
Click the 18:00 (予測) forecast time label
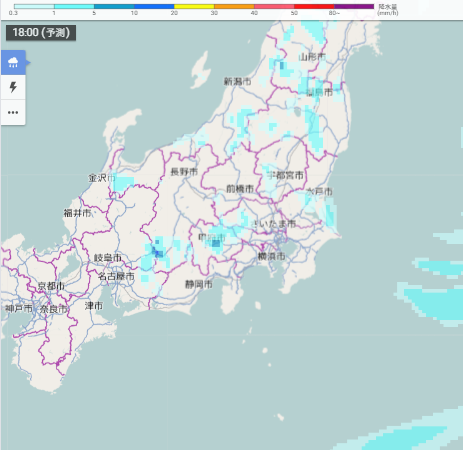coord(41,33)
